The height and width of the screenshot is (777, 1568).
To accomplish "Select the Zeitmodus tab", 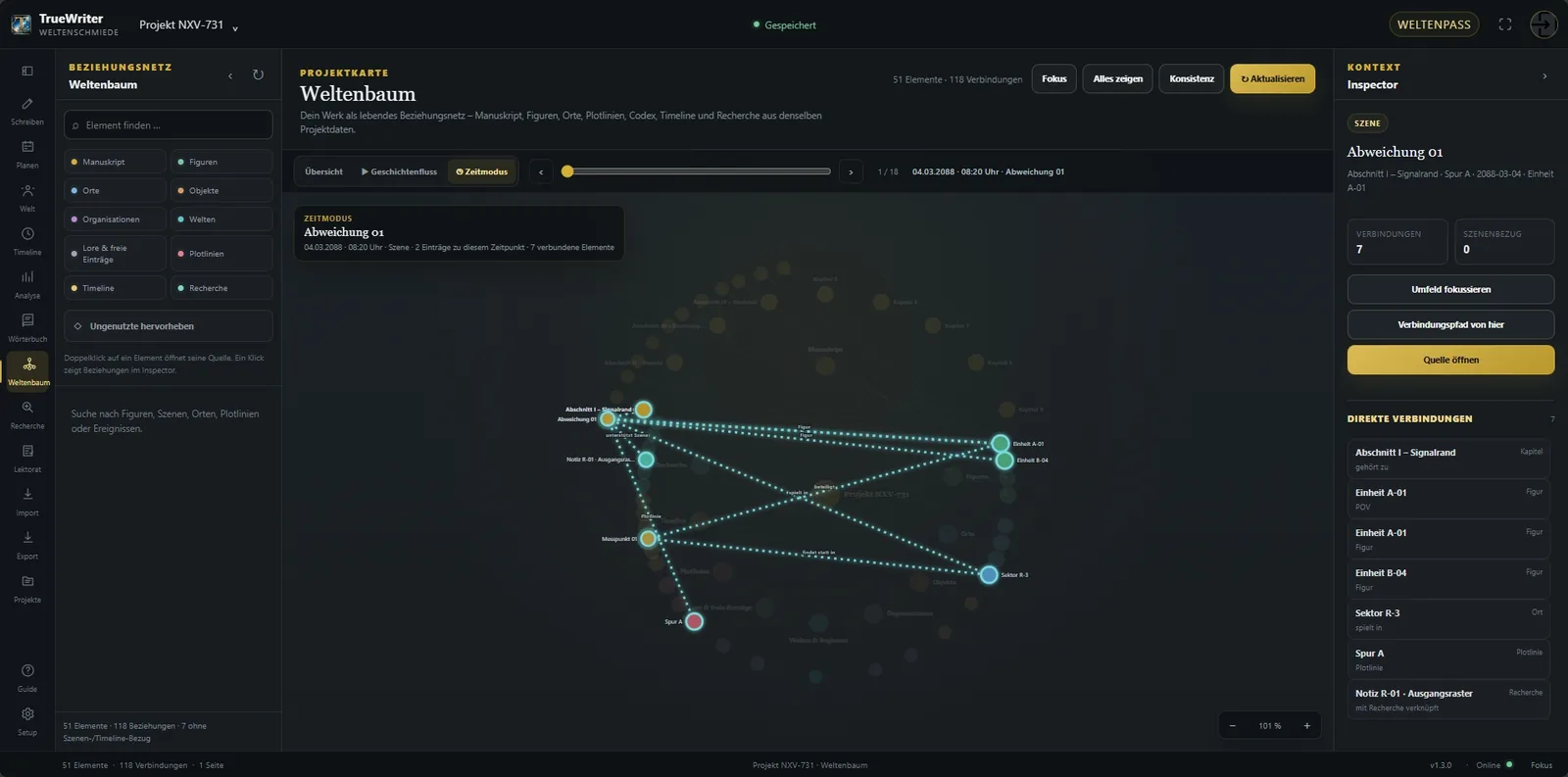I will 482,171.
